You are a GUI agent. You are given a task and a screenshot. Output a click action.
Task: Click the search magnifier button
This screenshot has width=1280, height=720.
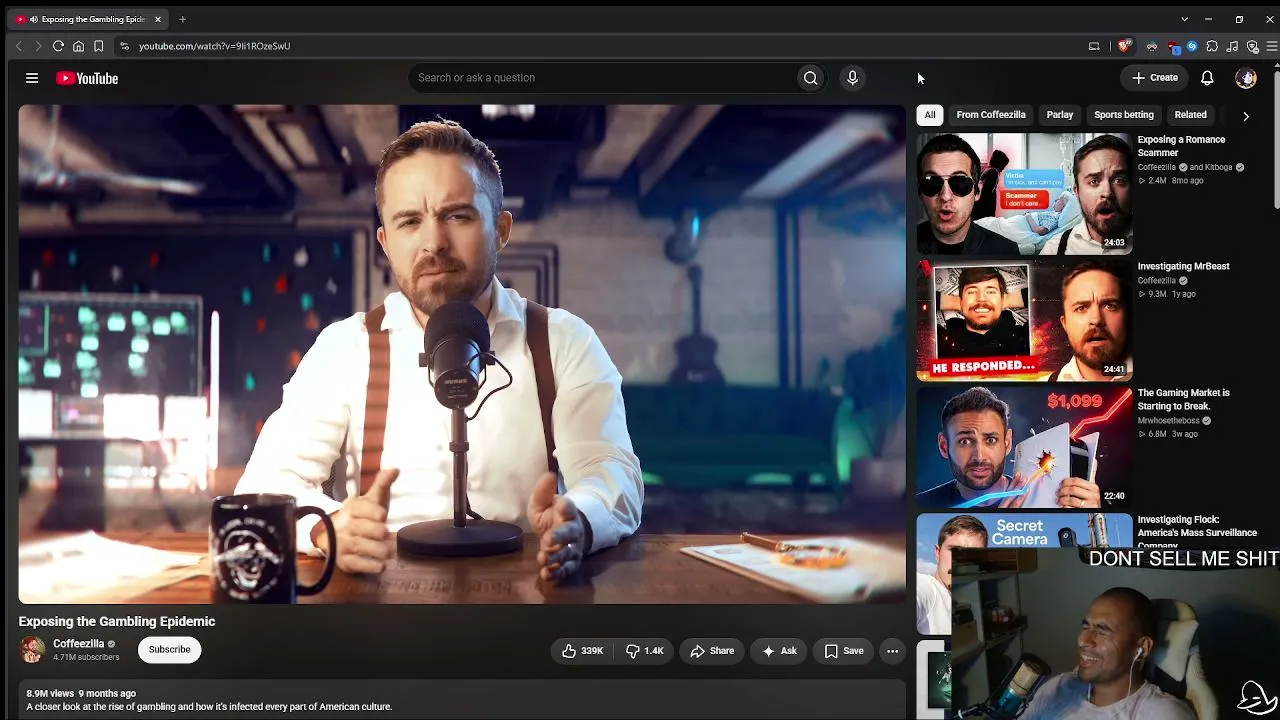tap(811, 78)
